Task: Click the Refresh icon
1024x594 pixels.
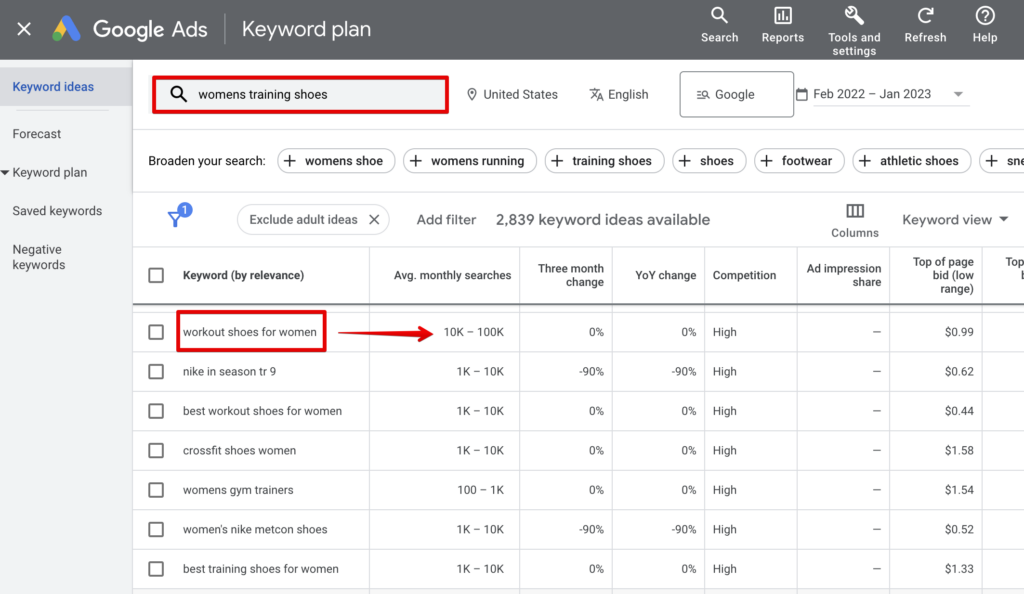Action: pyautogui.click(x=925, y=16)
